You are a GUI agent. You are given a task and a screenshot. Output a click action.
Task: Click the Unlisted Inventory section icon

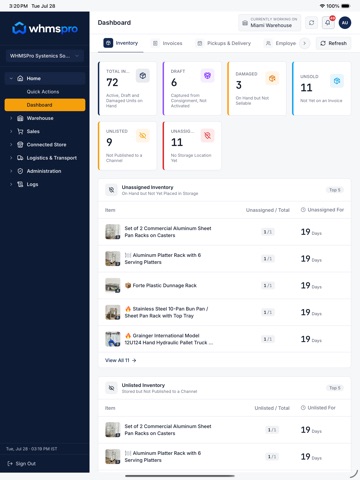(x=112, y=388)
